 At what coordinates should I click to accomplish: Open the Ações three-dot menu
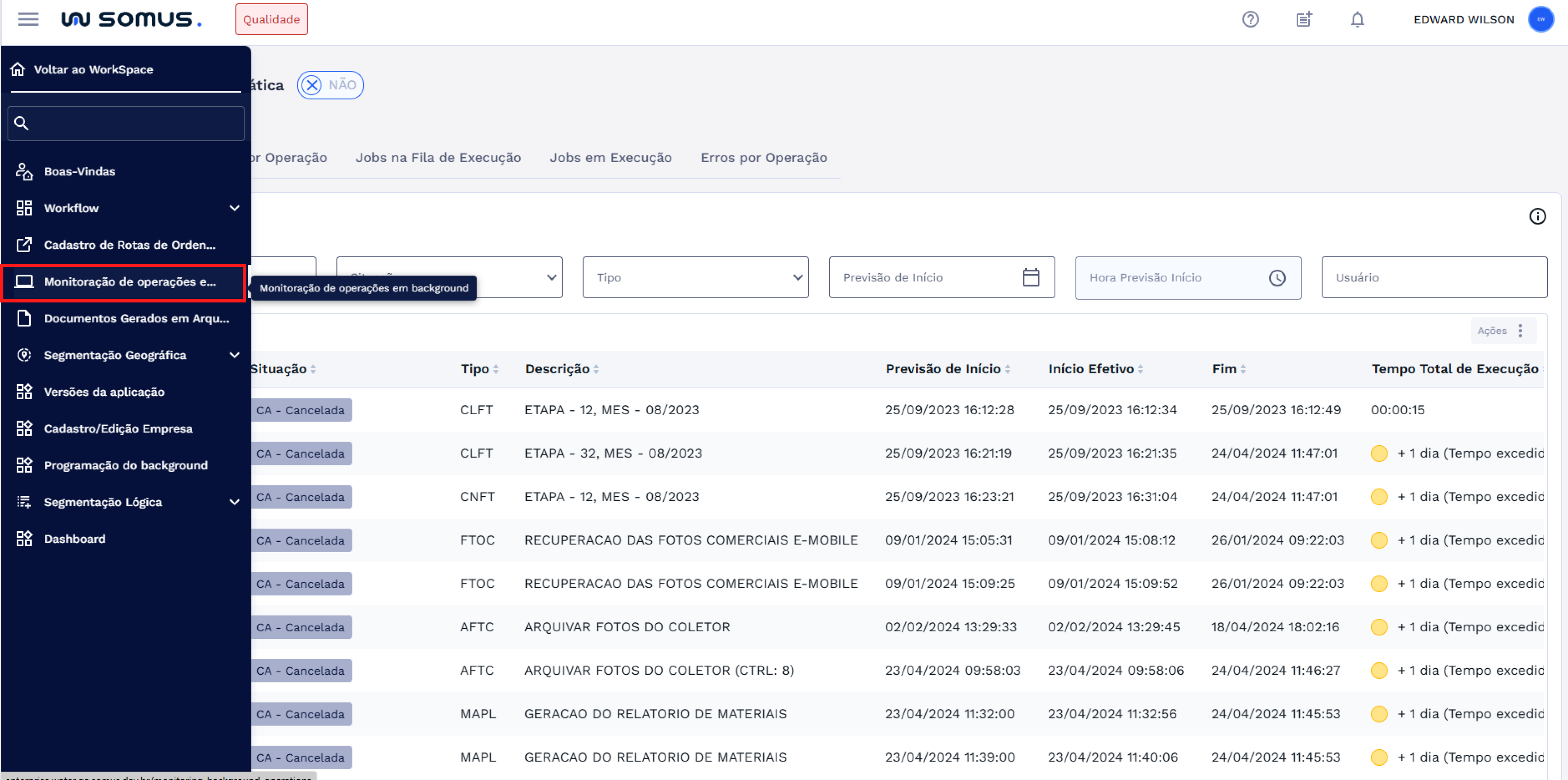[x=1520, y=331]
